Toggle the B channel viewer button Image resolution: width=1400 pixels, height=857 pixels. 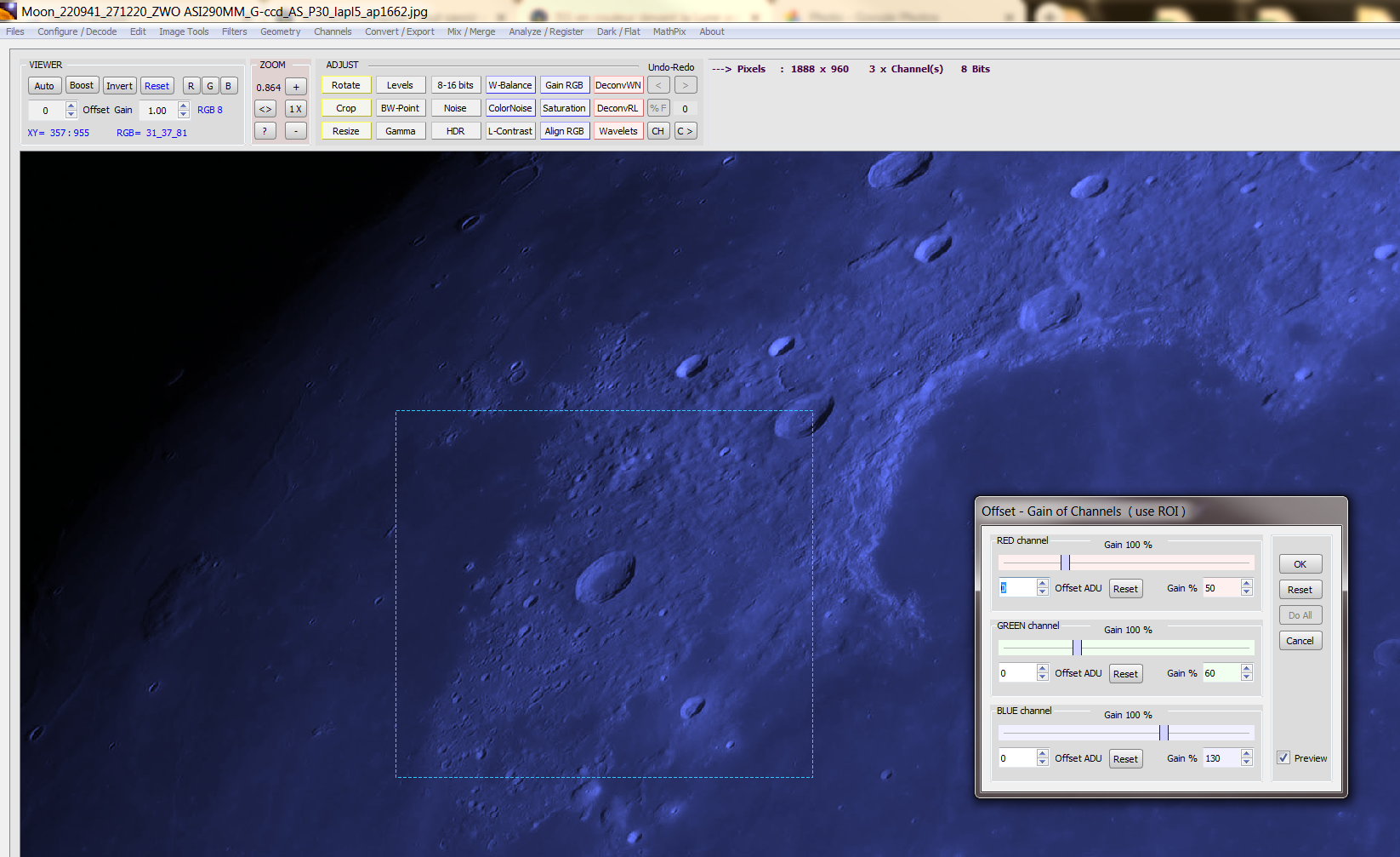click(229, 86)
